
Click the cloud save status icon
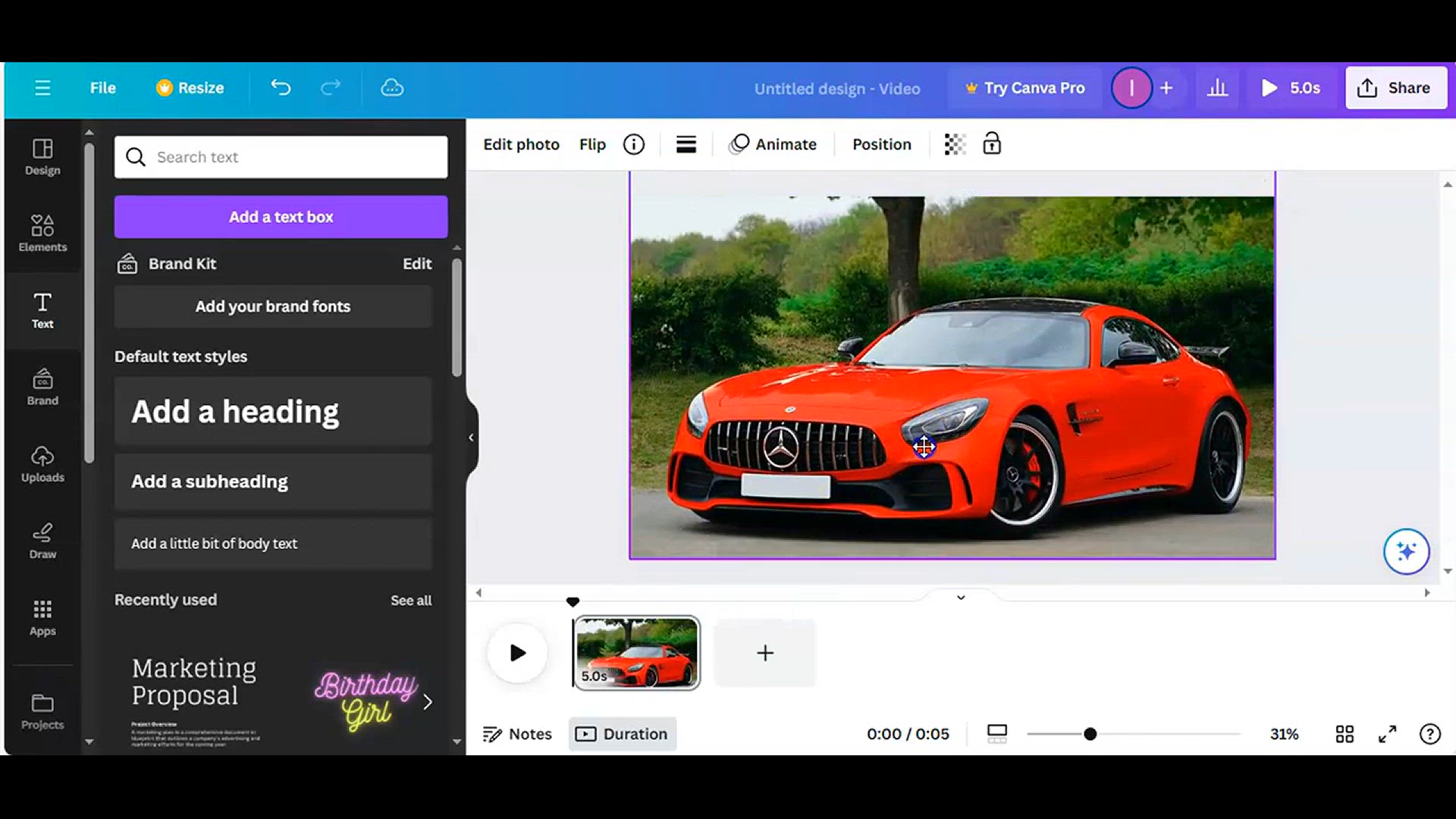pyautogui.click(x=392, y=88)
